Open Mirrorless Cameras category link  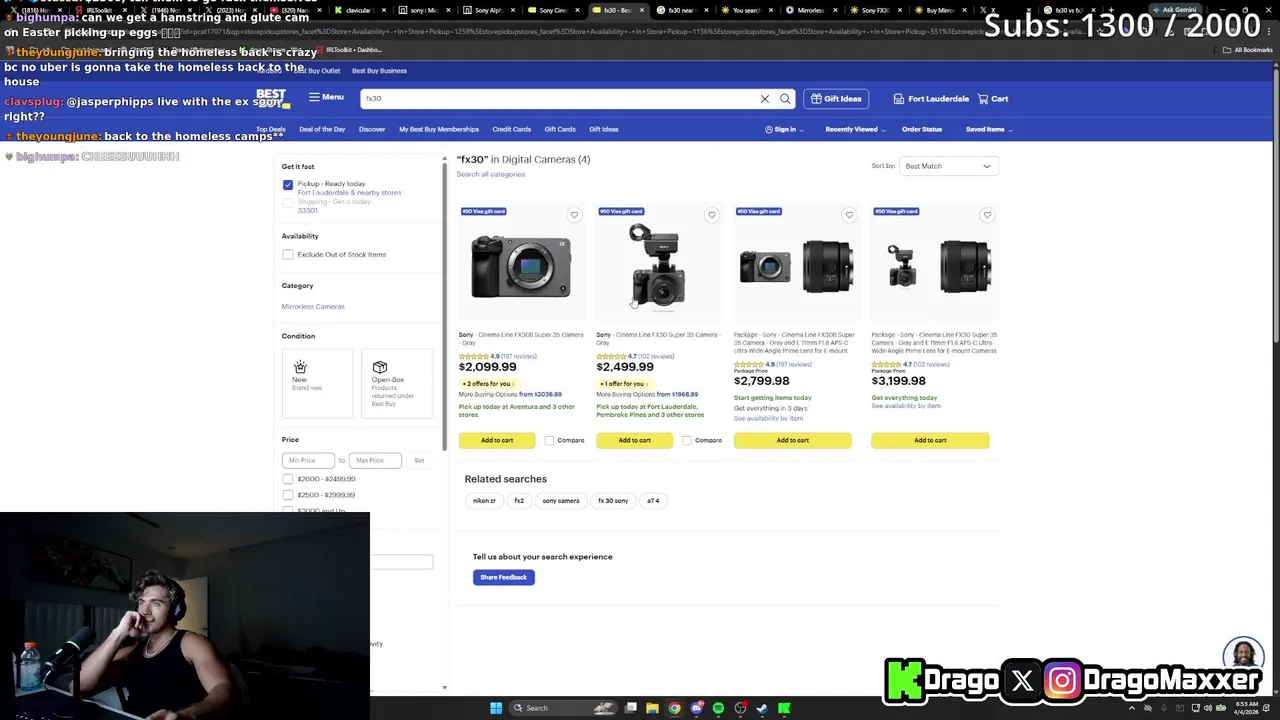313,307
